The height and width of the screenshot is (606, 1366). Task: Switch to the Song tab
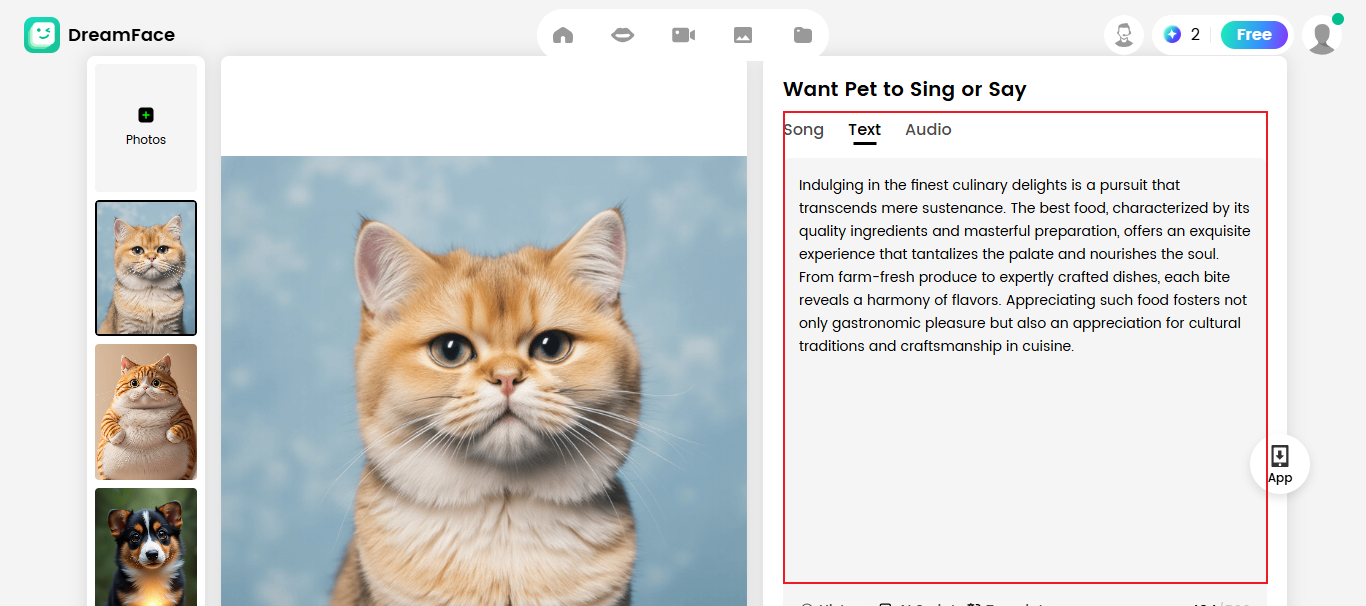(804, 130)
